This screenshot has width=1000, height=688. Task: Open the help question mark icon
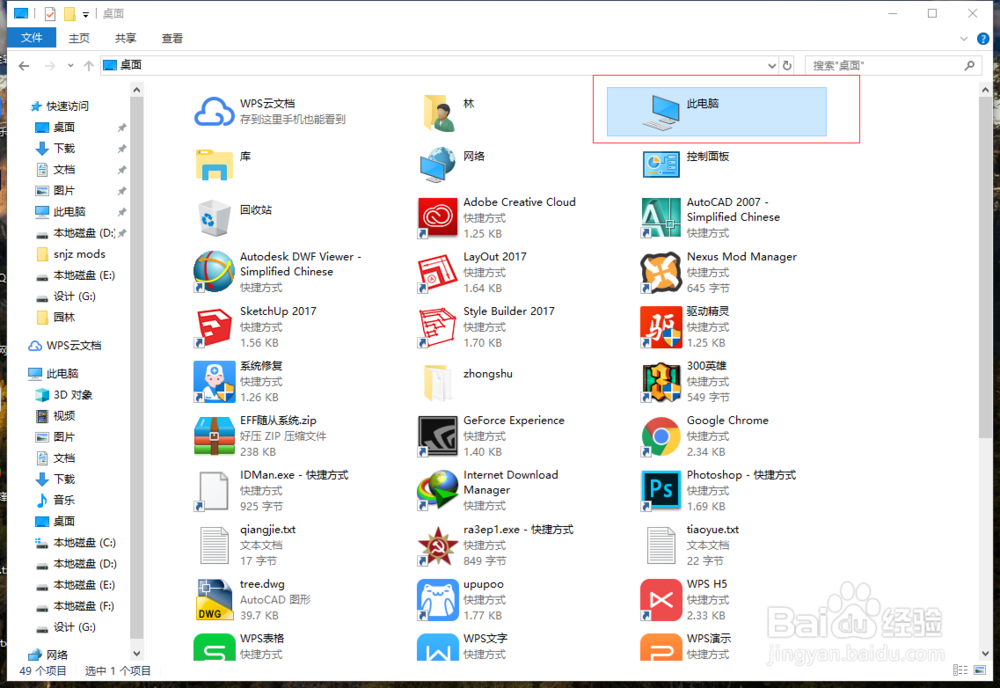click(983, 39)
